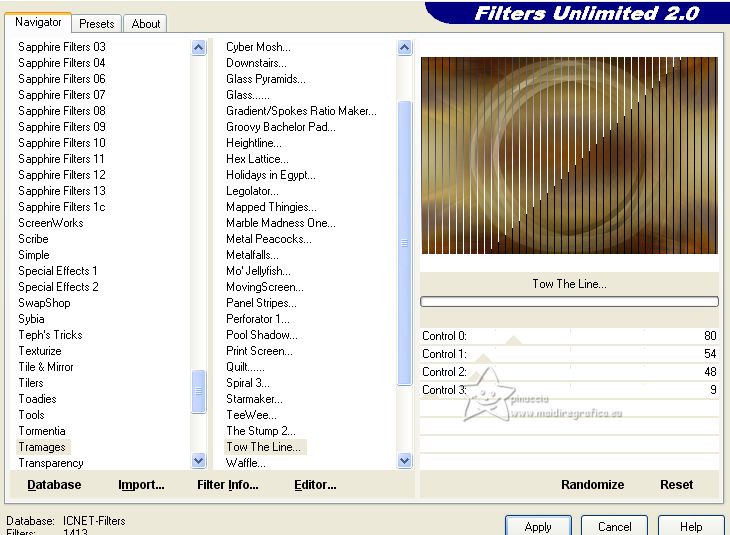
Task: Select the Tile & Mirror category
Action: [x=46, y=367]
